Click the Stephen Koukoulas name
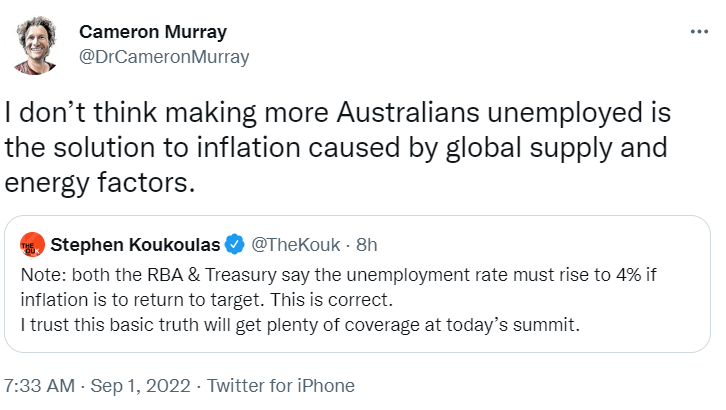This screenshot has width=726, height=410. (x=135, y=243)
